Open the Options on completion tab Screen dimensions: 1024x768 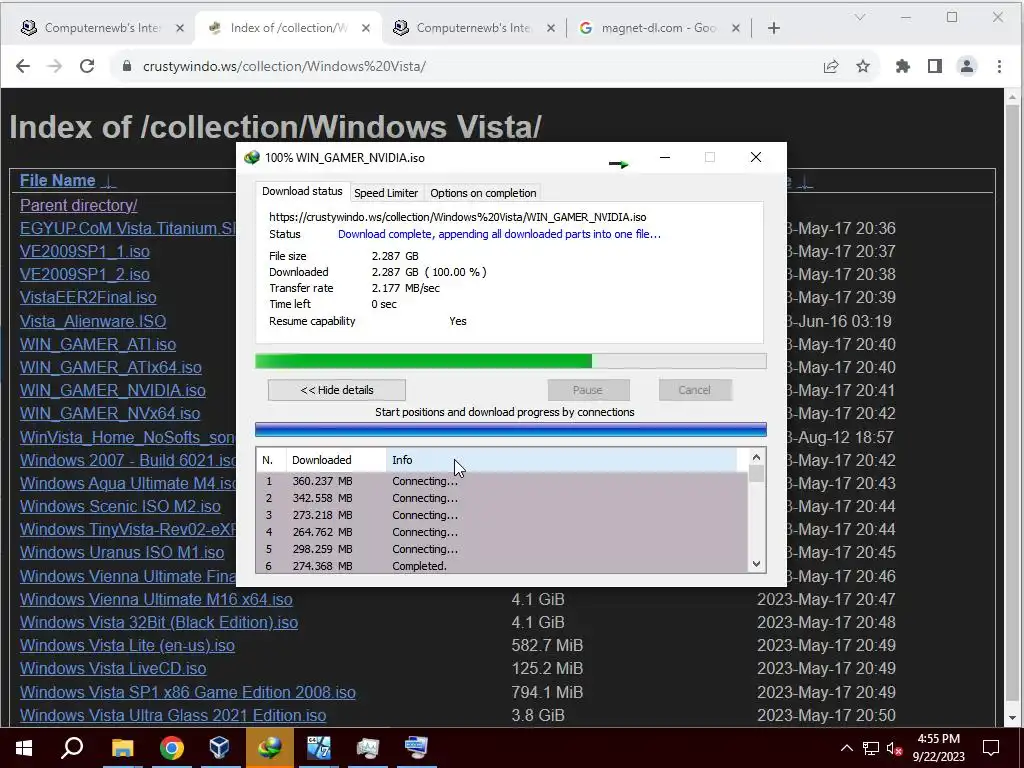(x=483, y=193)
